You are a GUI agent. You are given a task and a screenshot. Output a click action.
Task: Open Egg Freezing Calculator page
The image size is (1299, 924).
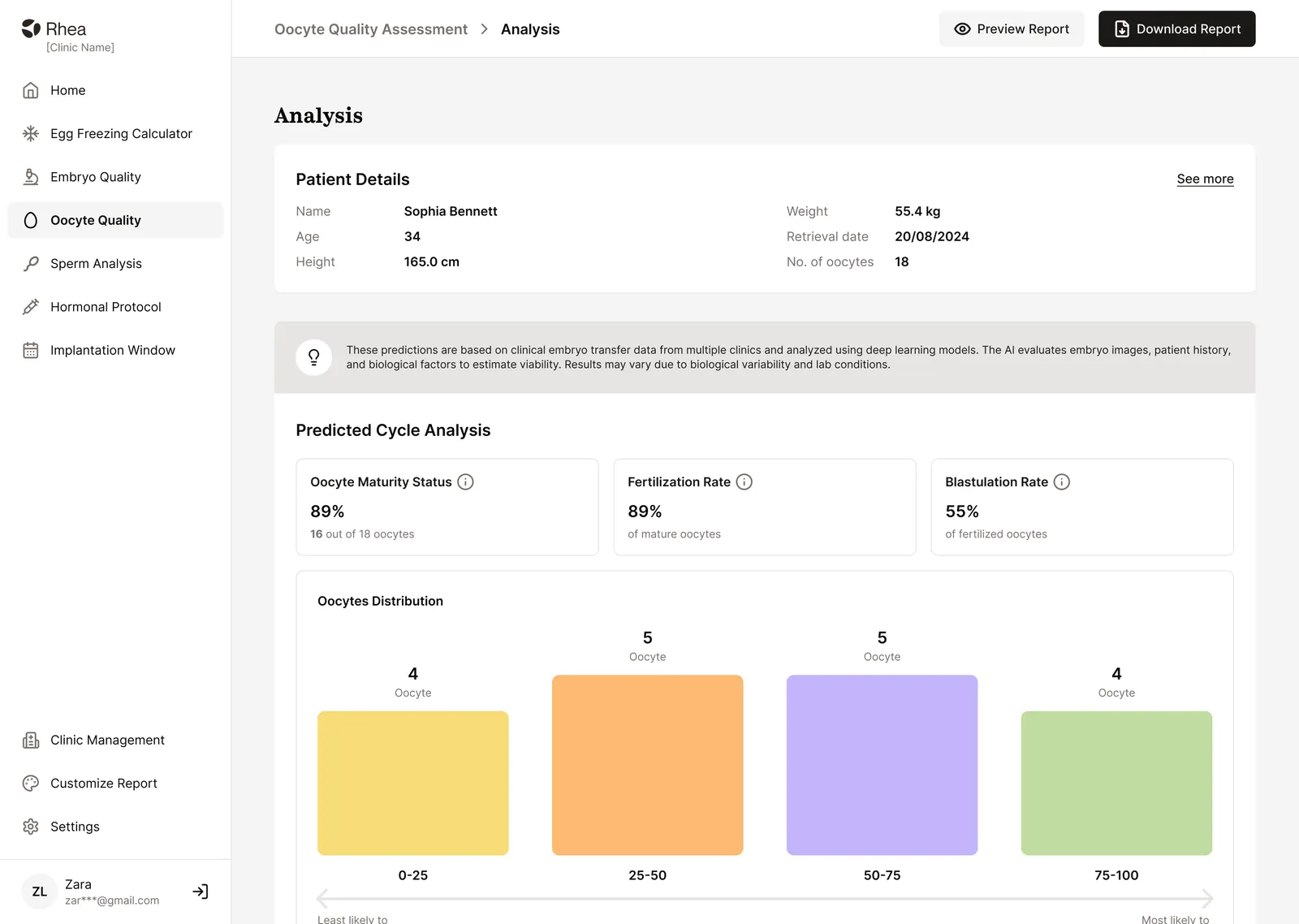point(115,133)
